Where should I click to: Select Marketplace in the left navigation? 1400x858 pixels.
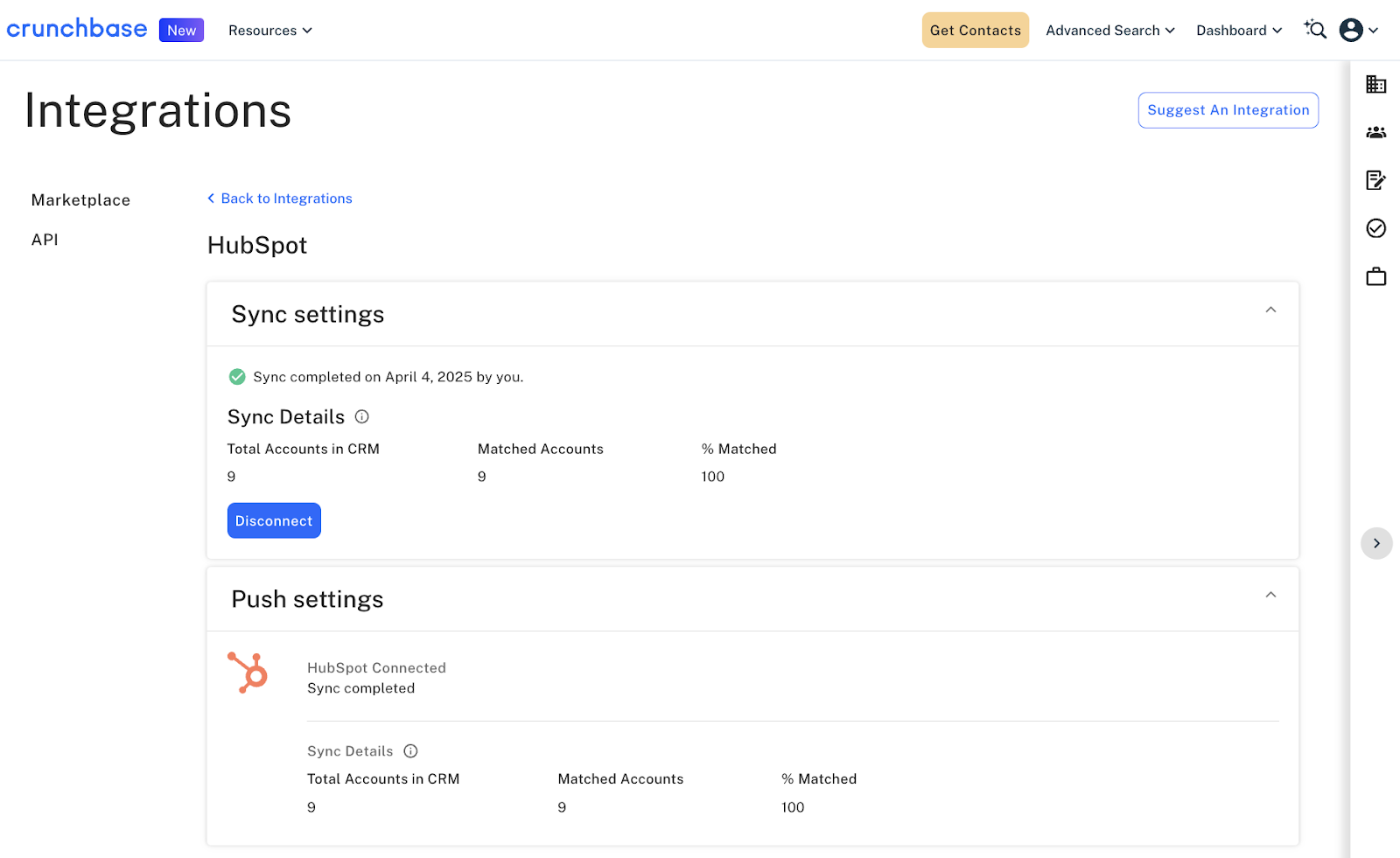(x=80, y=200)
